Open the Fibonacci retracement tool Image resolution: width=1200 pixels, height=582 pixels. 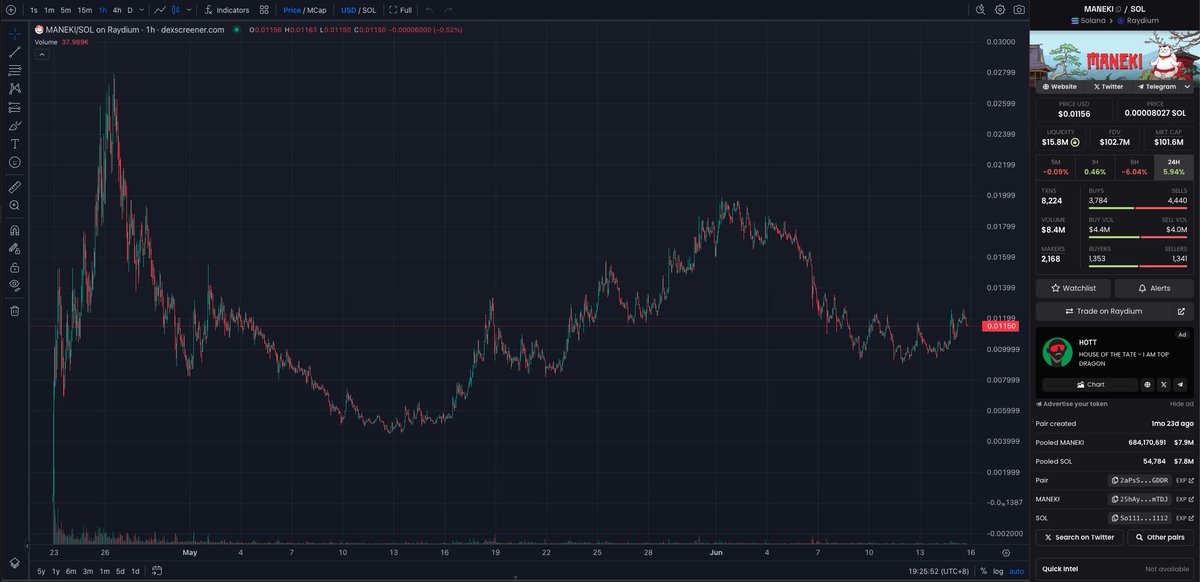point(15,70)
